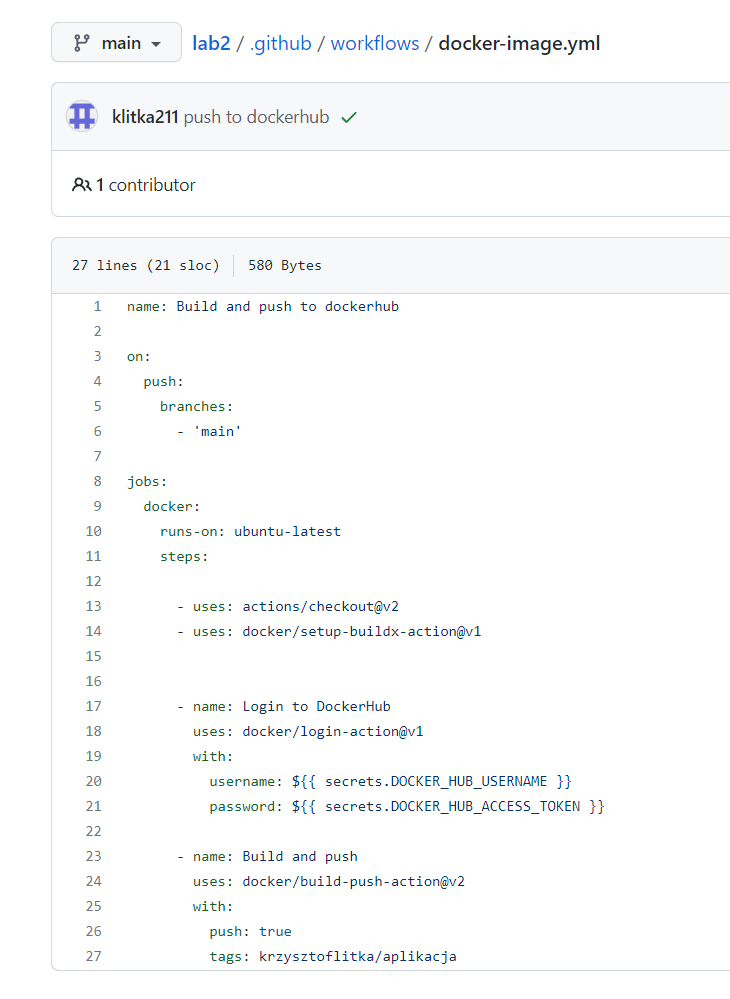Select line number 24
Image resolution: width=730 pixels, height=999 pixels.
pos(94,881)
